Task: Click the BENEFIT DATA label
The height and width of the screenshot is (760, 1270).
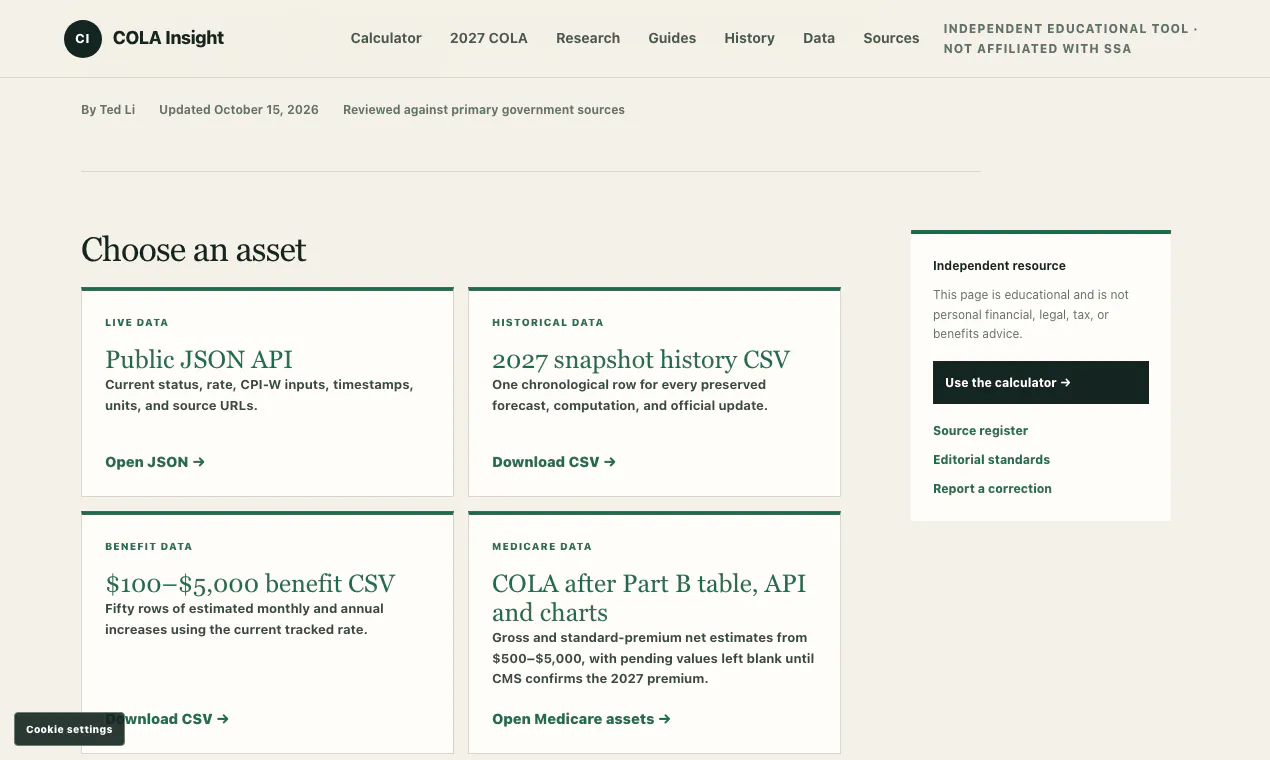Action: pyautogui.click(x=148, y=547)
